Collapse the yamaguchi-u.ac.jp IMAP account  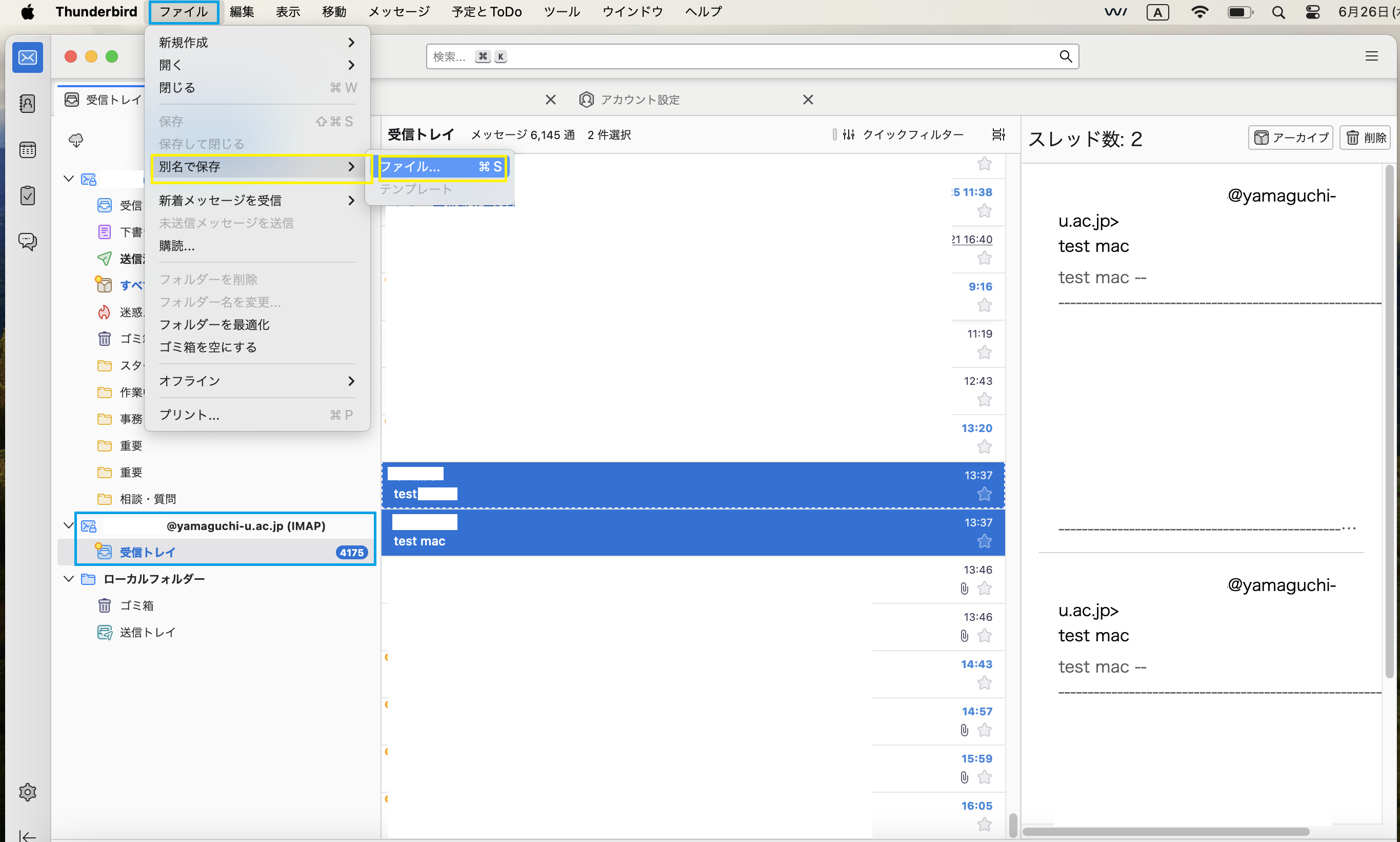point(69,525)
